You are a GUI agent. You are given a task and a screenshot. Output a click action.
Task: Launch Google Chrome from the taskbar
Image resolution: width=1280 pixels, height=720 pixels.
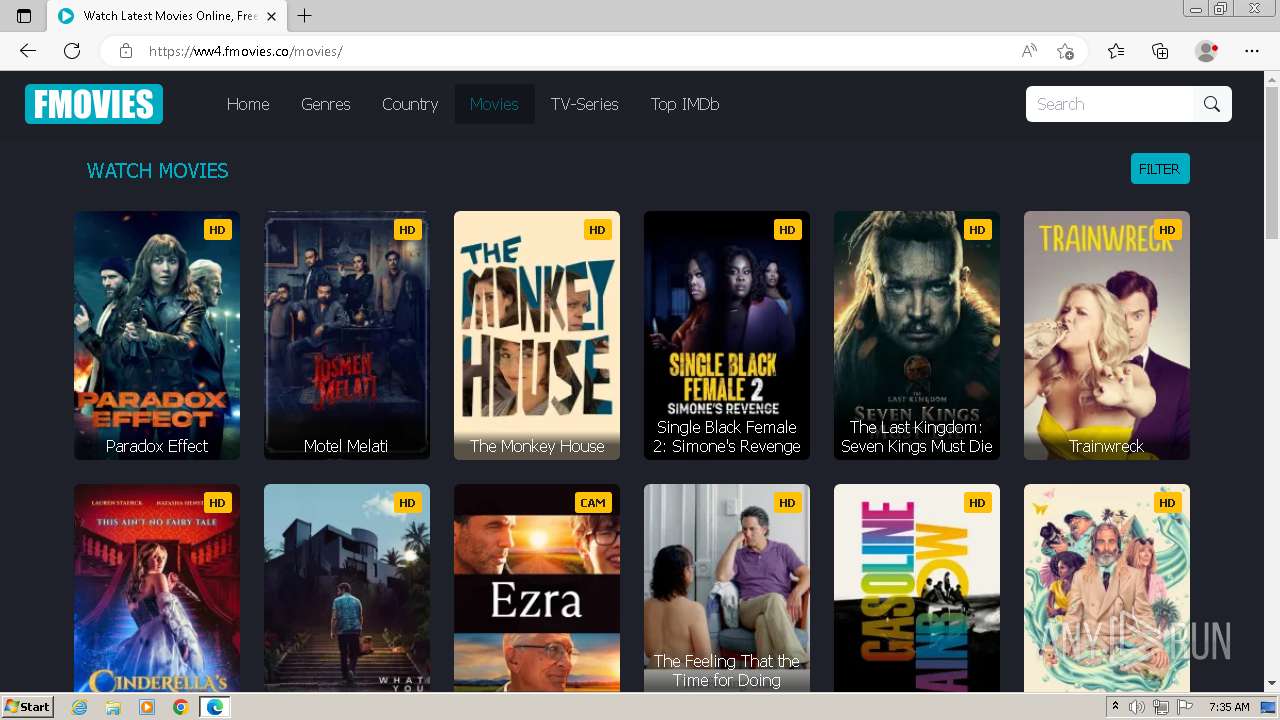click(x=181, y=707)
